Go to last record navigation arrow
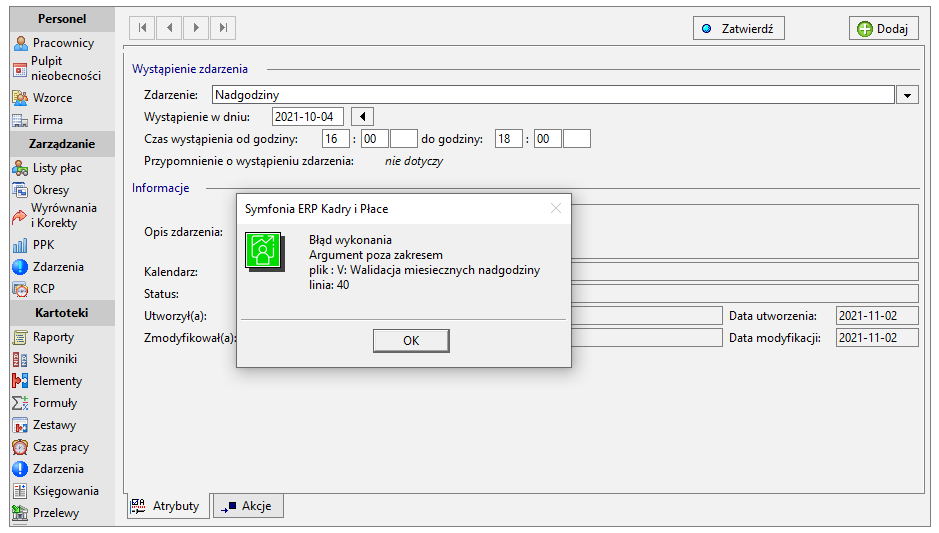The width and height of the screenshot is (939, 533). pos(223,28)
